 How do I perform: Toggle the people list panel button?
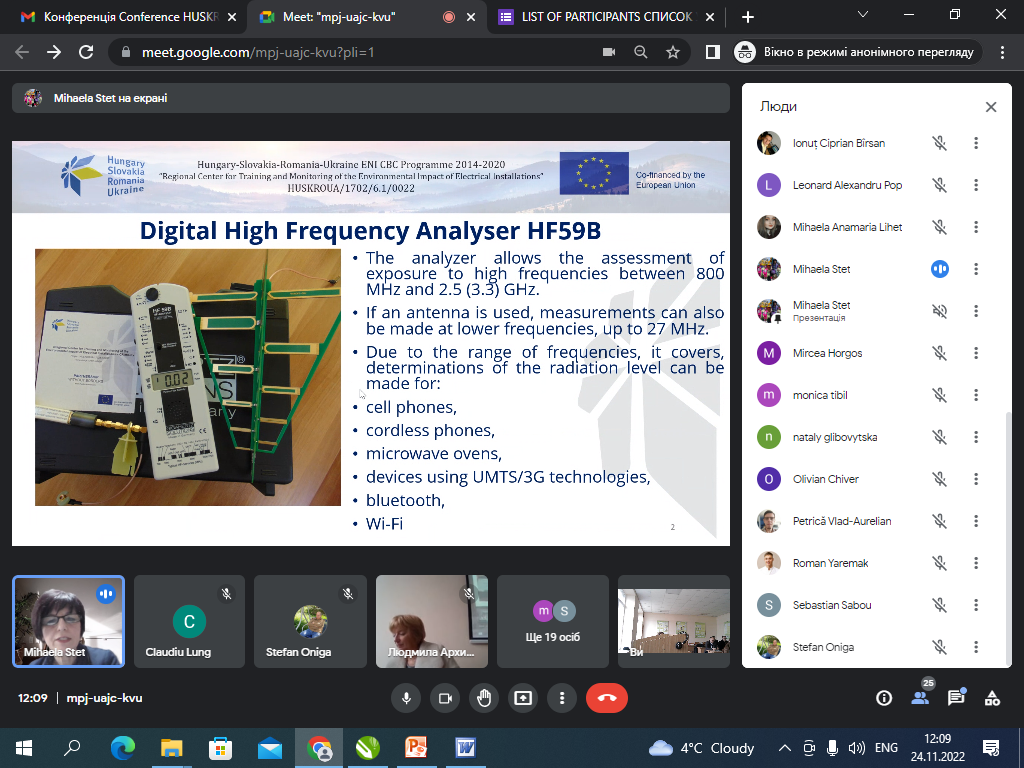pos(920,698)
